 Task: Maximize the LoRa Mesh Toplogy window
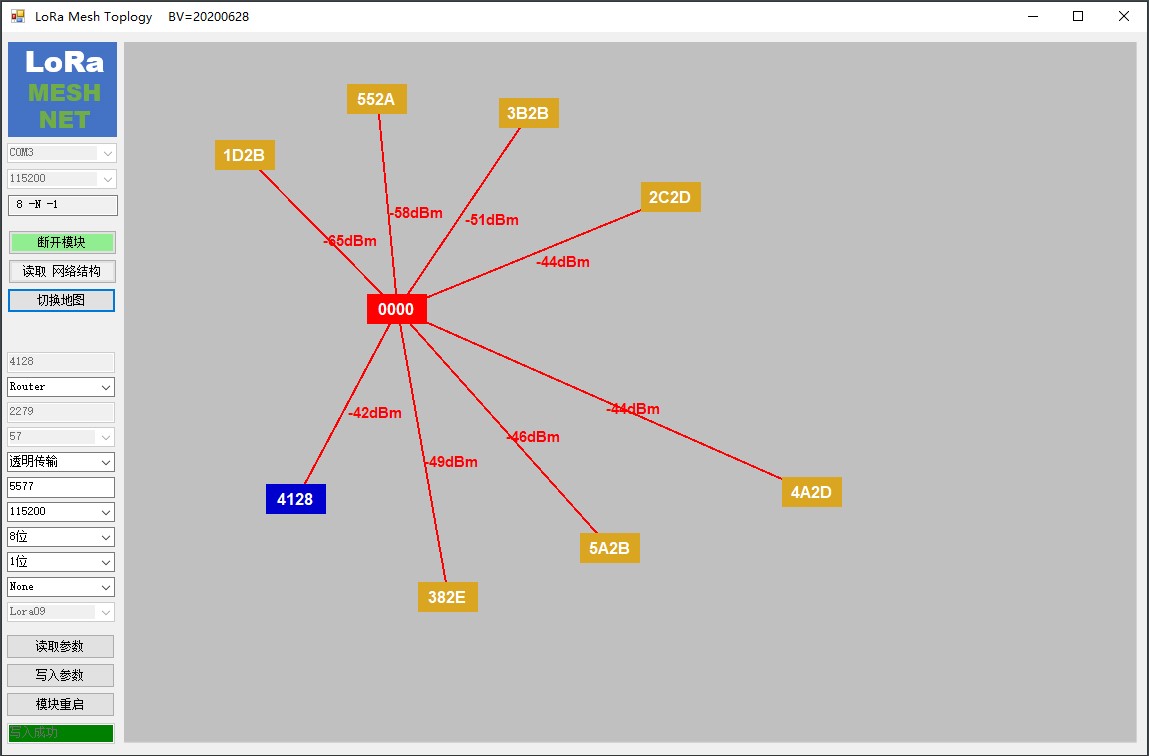(1078, 16)
